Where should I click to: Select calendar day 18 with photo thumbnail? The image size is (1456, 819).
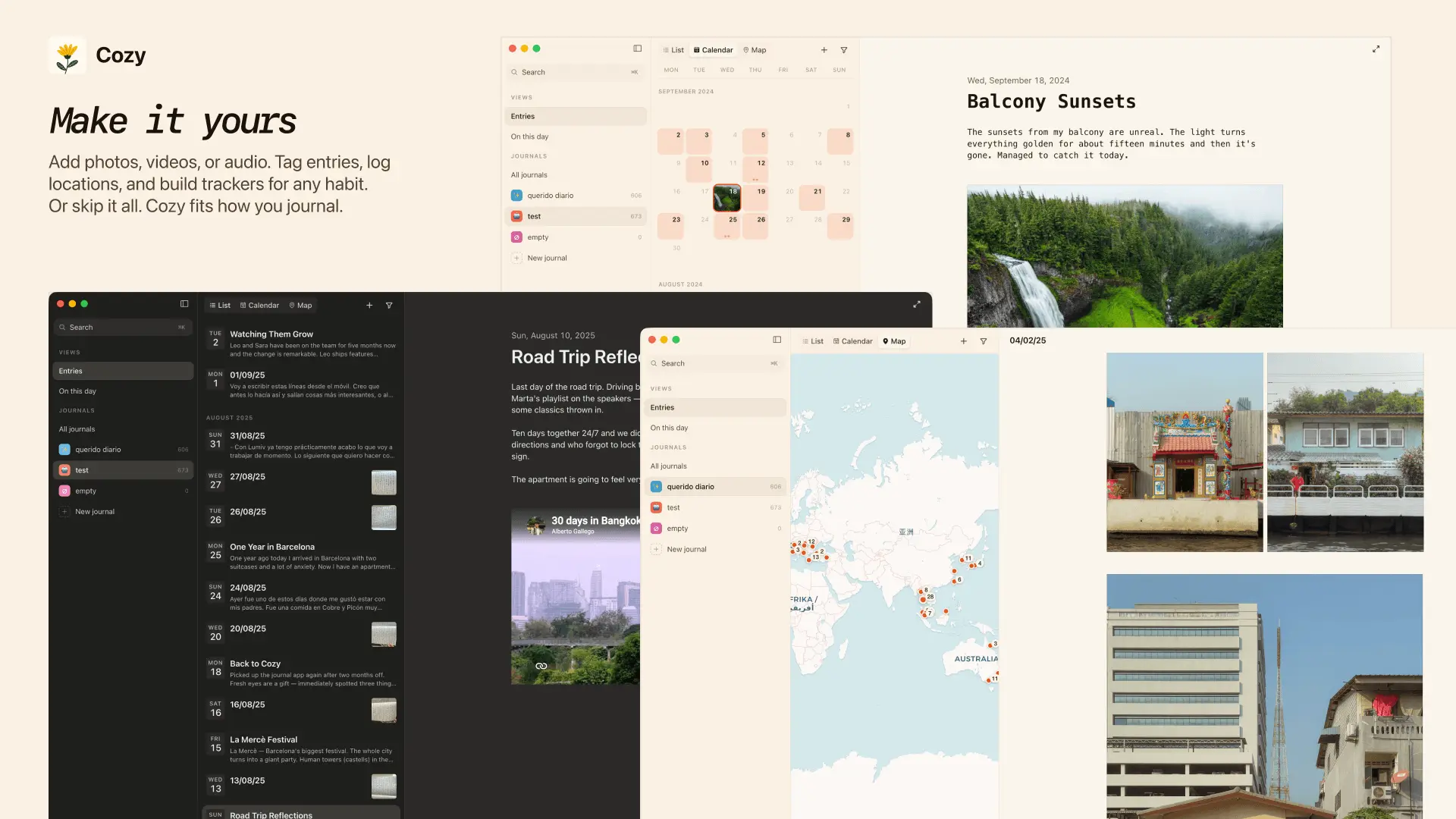pyautogui.click(x=726, y=198)
